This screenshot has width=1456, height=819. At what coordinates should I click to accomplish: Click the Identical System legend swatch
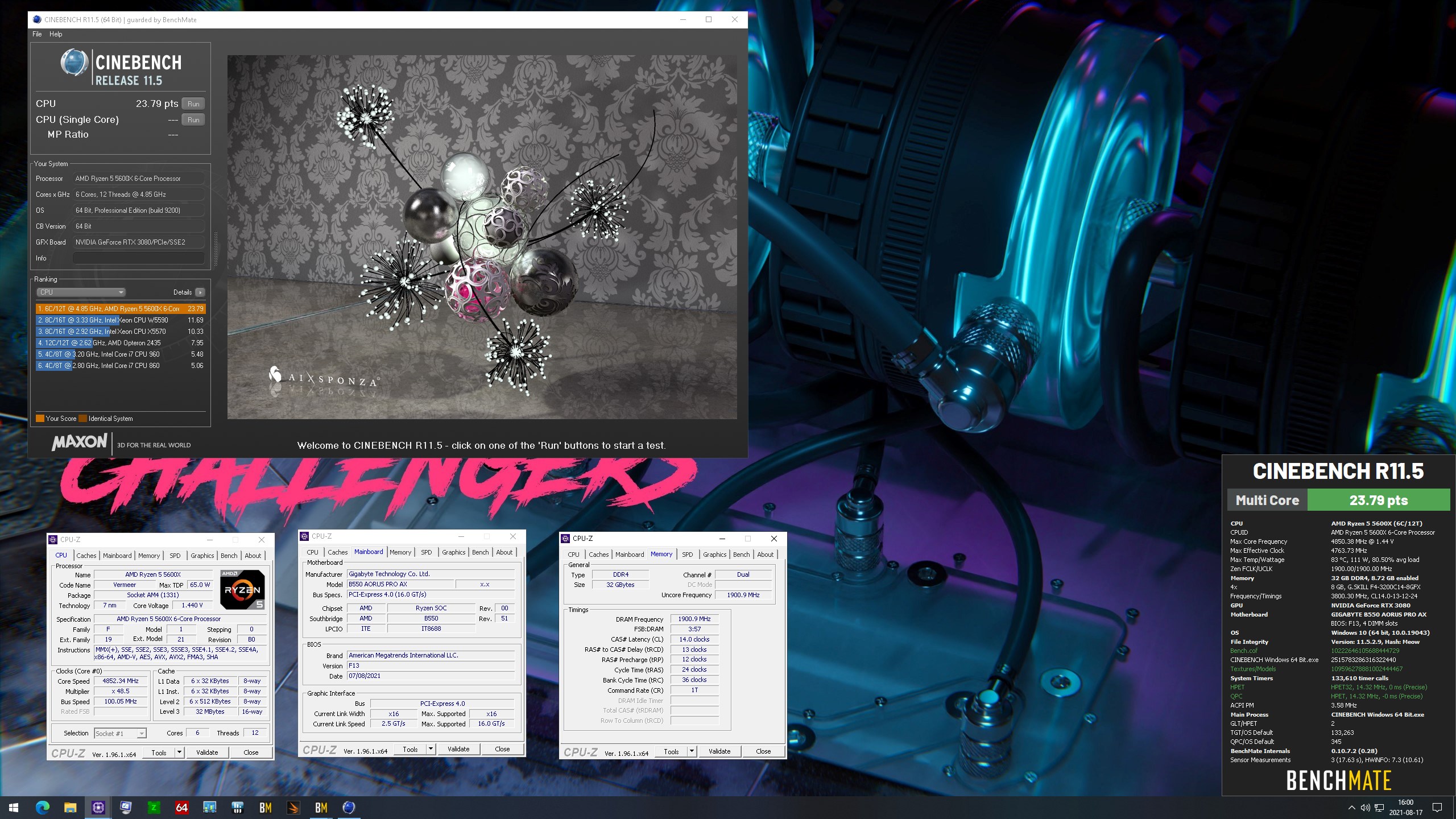coord(83,419)
